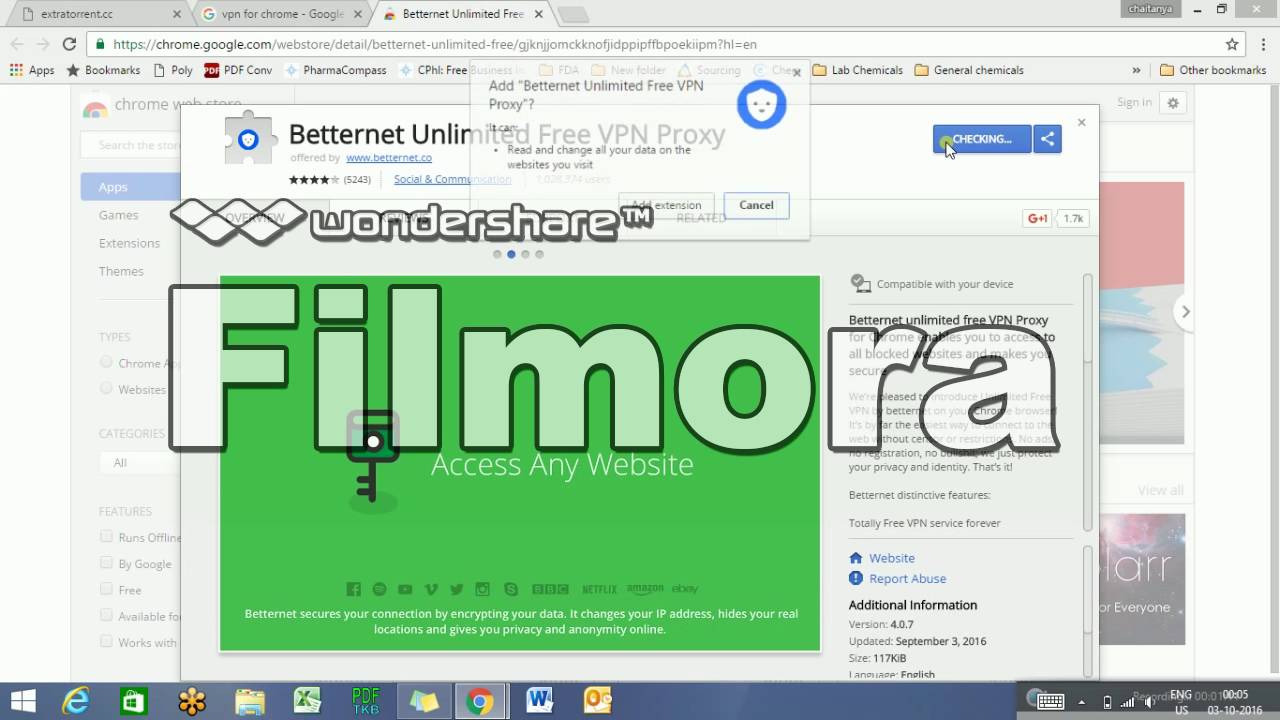
Task: Check the Available for feature box
Action: click(x=106, y=615)
